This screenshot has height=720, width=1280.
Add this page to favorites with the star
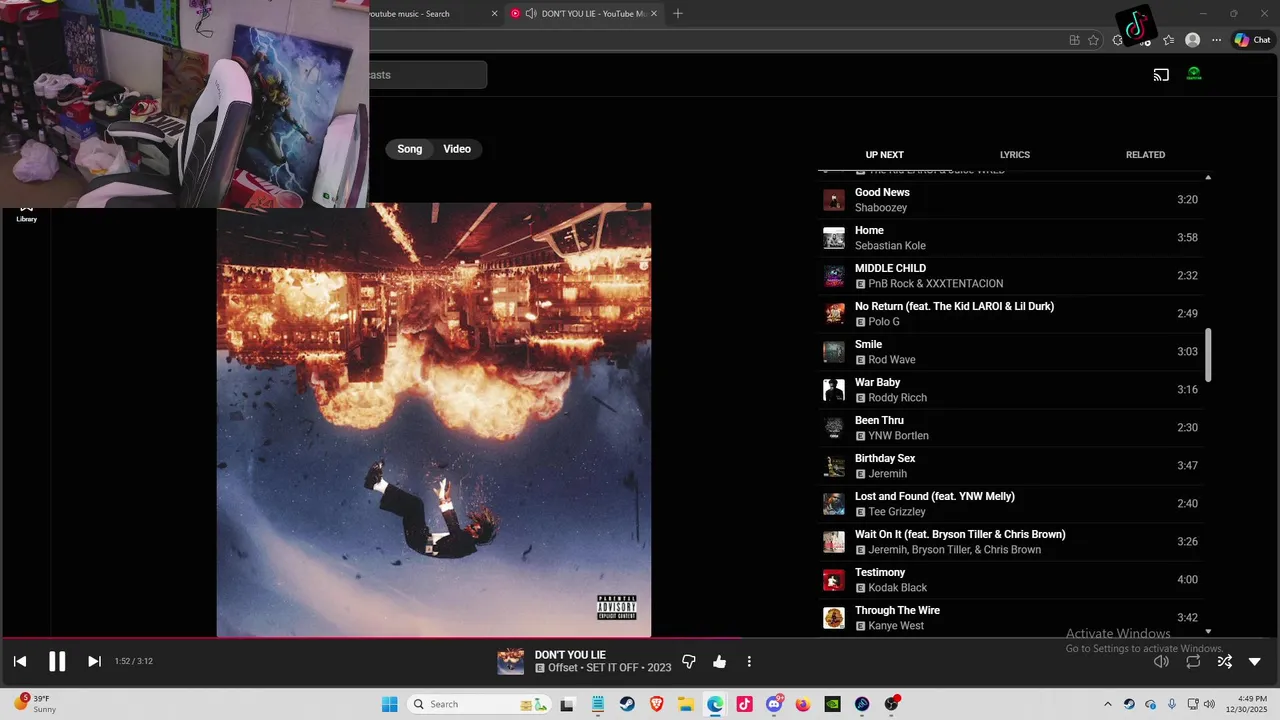click(1093, 40)
